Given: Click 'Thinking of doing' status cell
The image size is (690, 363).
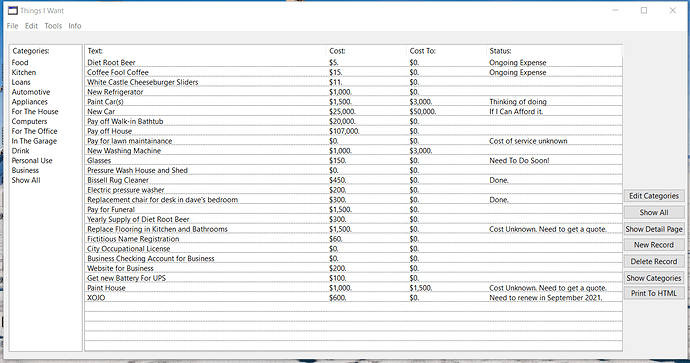Looking at the screenshot, I should (518, 102).
